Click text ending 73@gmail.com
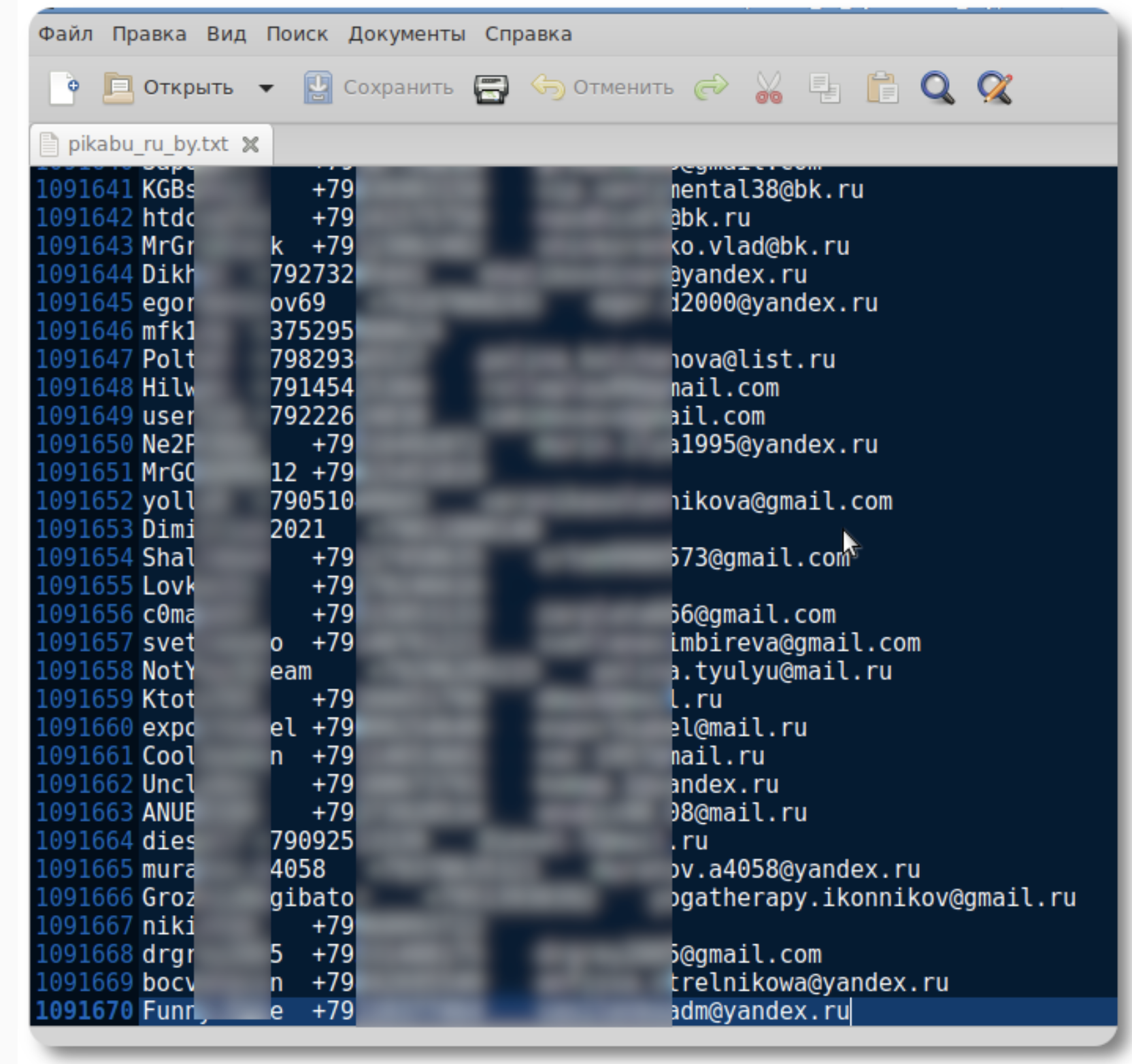The width and height of the screenshot is (1132, 1064). pos(761,558)
